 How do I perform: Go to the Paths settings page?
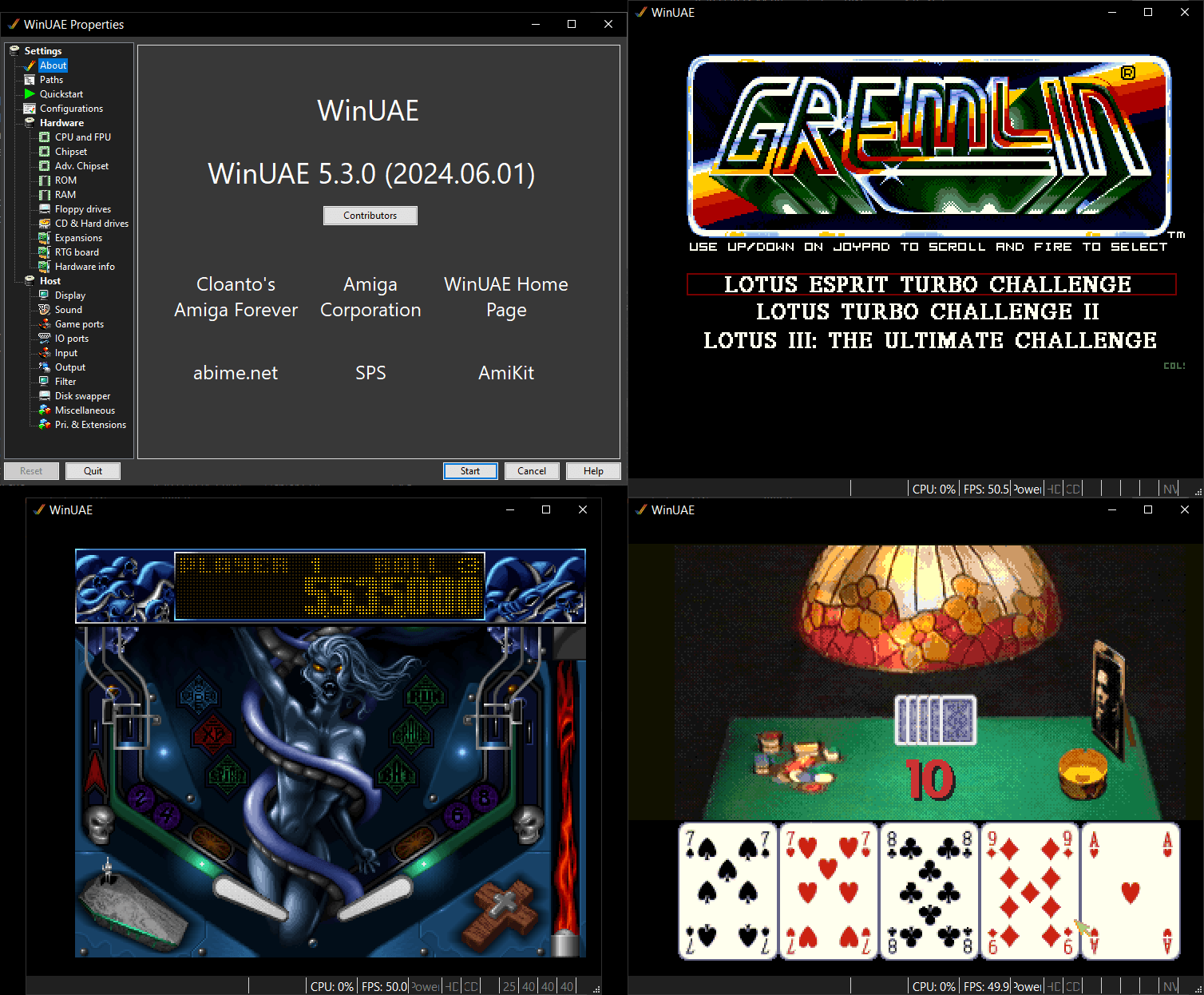(x=51, y=80)
